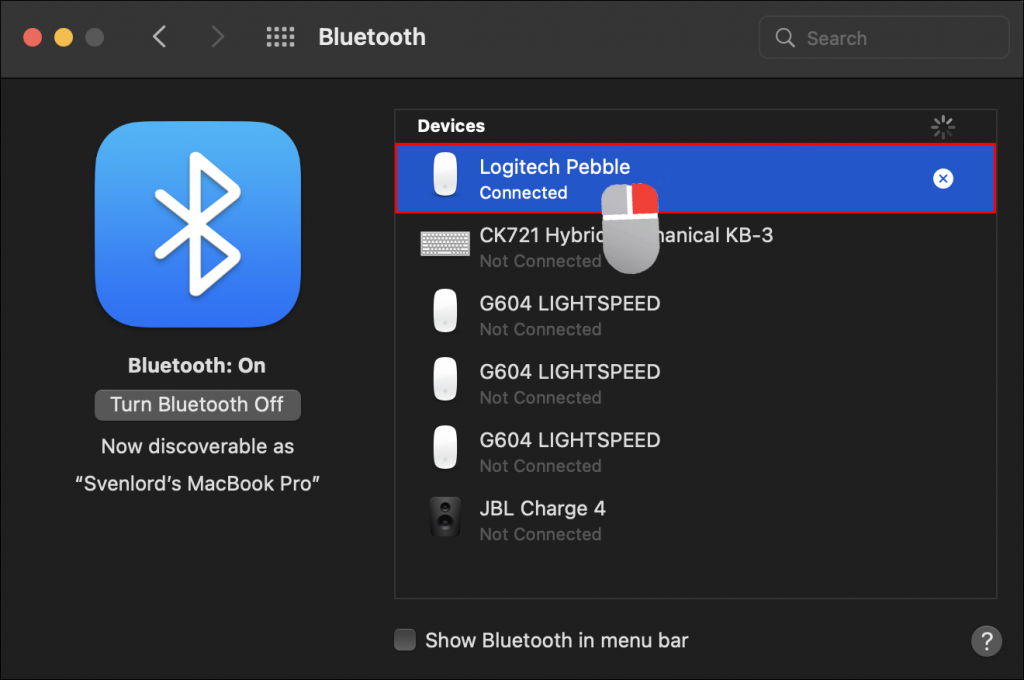
Task: Open help with the question mark button
Action: click(986, 641)
